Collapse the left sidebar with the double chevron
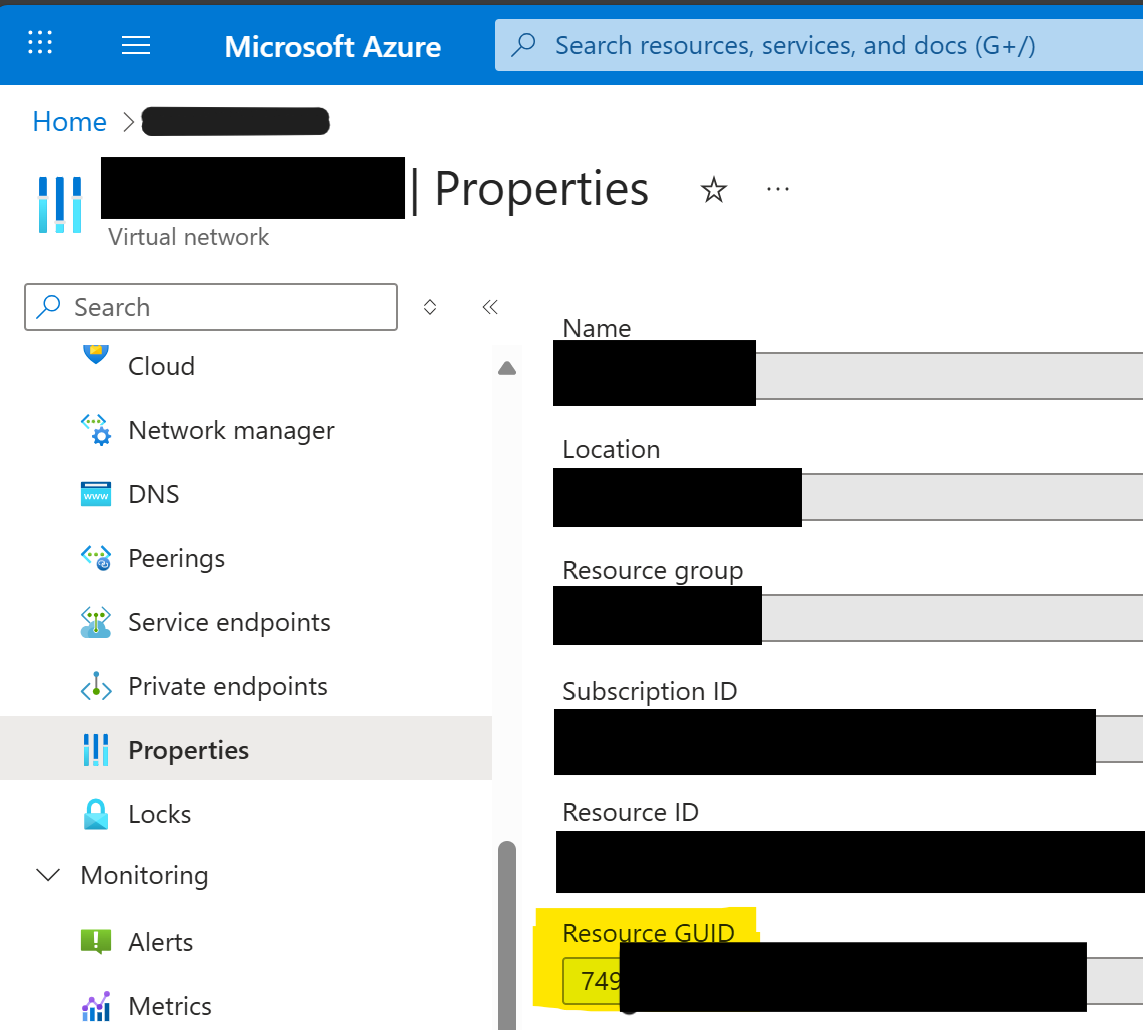 point(490,307)
